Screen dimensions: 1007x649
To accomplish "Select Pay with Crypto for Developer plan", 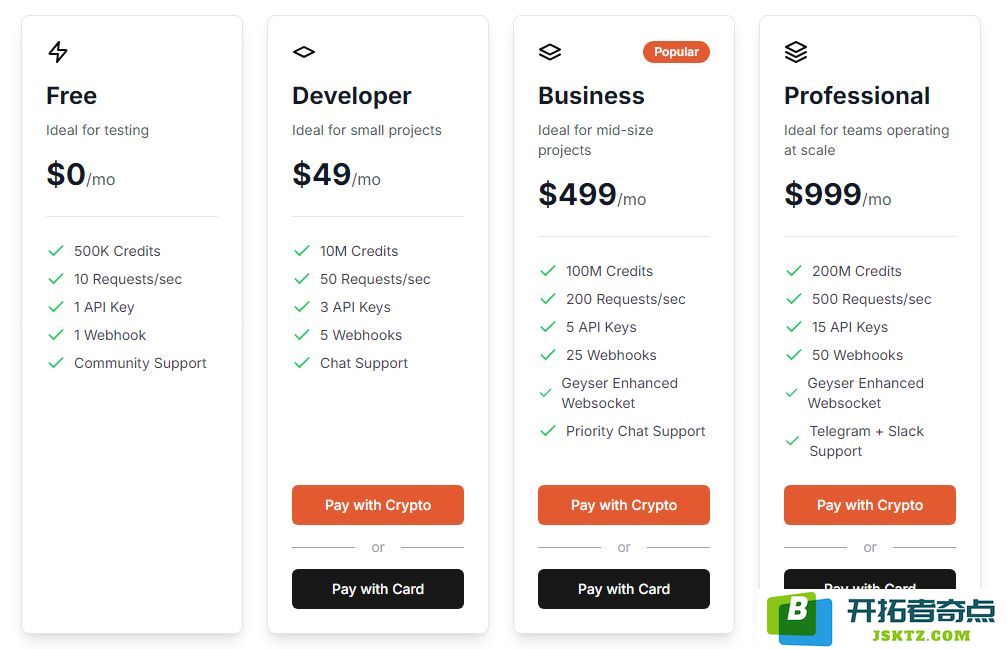I will (x=378, y=505).
